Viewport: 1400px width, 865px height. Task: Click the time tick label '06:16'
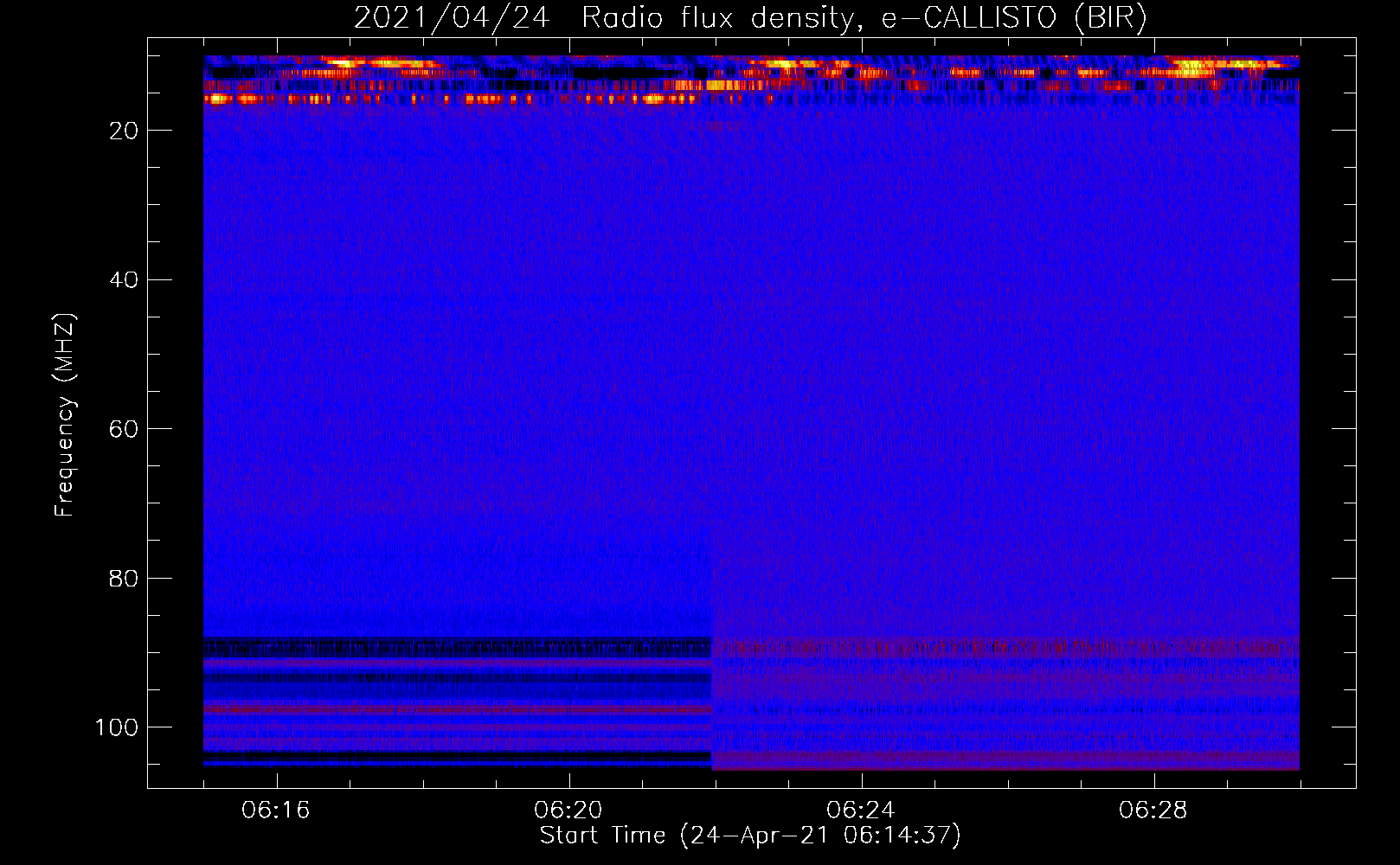point(276,811)
